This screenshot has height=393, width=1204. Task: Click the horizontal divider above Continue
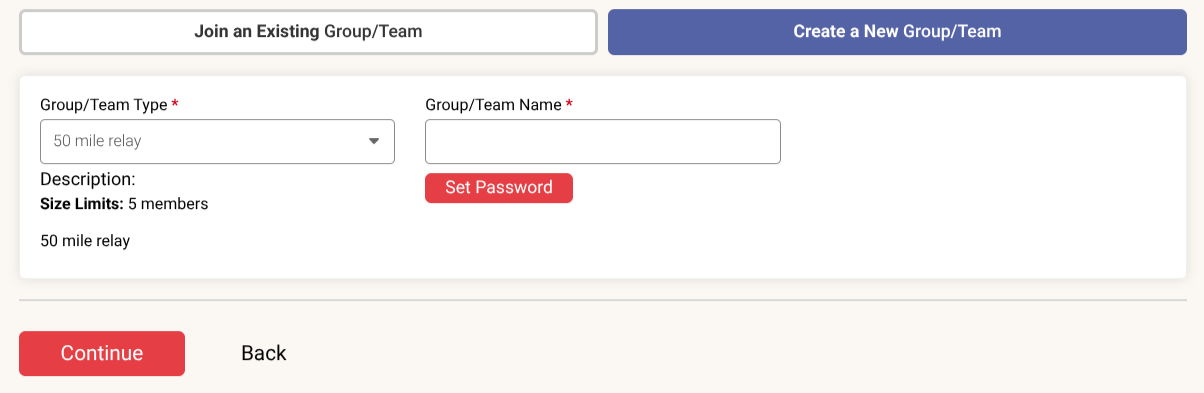click(x=602, y=300)
